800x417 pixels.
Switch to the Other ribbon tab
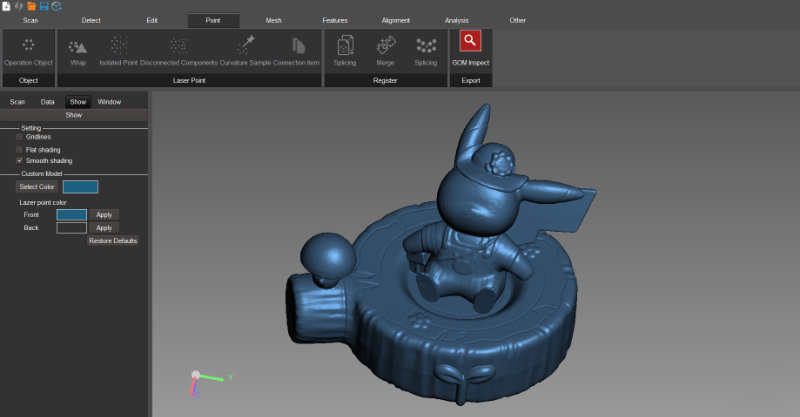click(517, 20)
